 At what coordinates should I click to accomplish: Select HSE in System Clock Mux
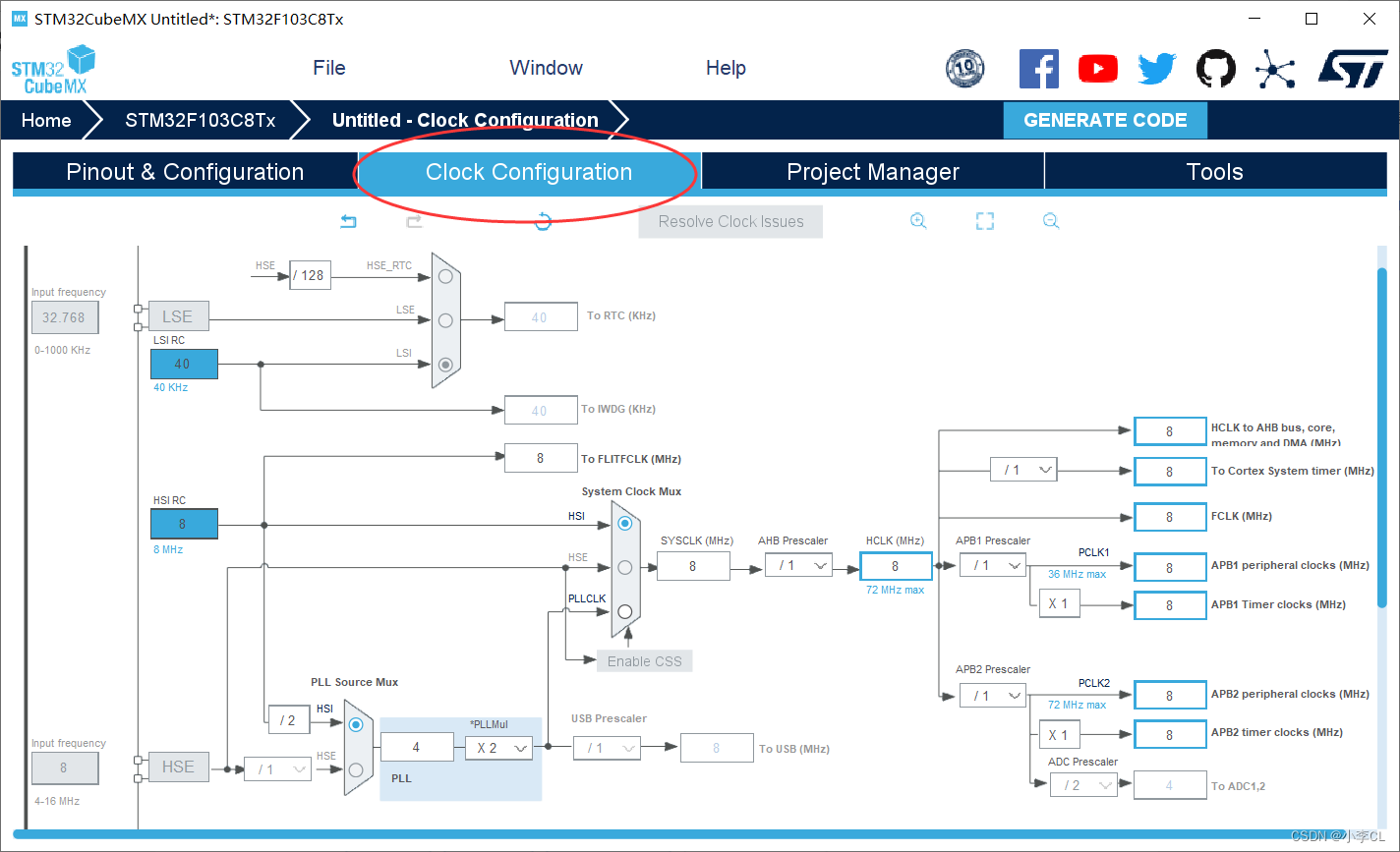[x=624, y=567]
